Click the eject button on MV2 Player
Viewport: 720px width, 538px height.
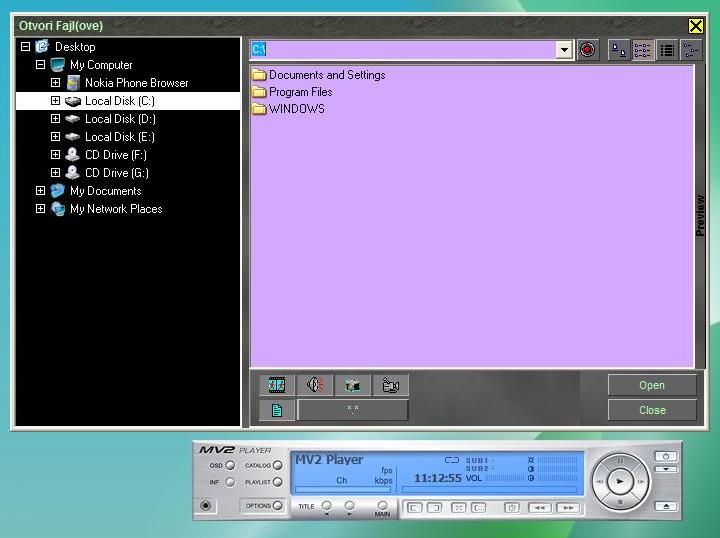click(x=666, y=506)
